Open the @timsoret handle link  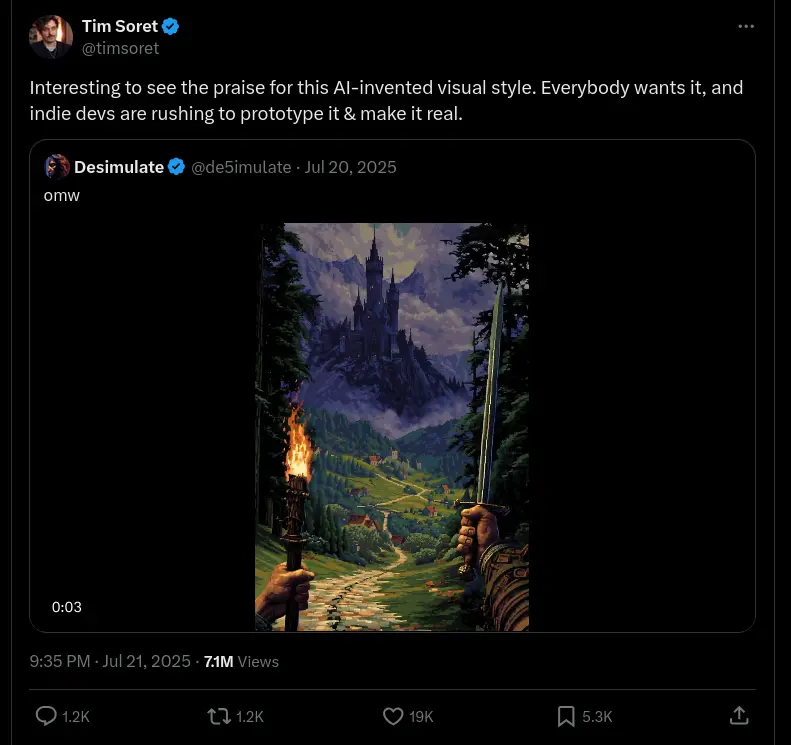pyautogui.click(x=120, y=48)
